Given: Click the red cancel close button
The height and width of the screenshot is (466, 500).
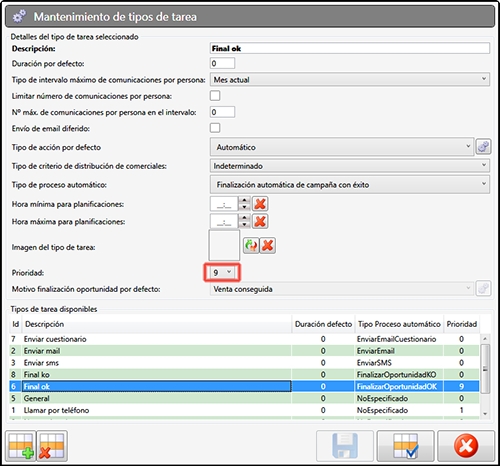Looking at the screenshot, I should click(x=466, y=446).
